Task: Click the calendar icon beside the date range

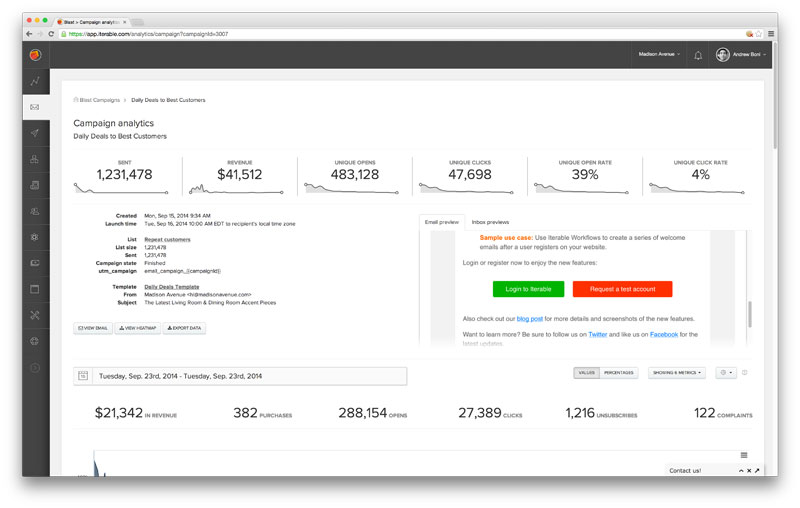Action: [x=83, y=376]
